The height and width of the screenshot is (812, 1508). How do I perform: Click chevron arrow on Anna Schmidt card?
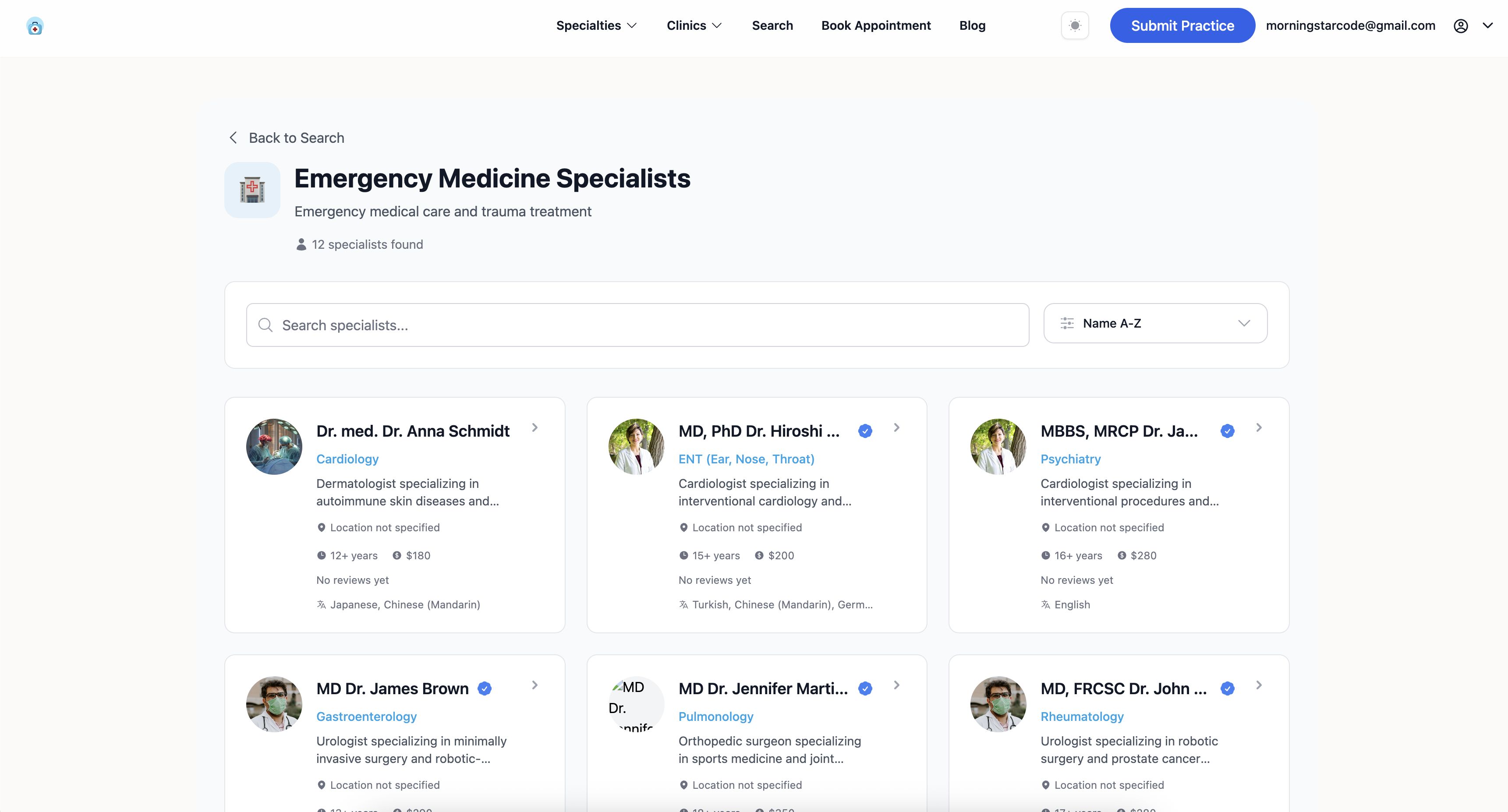coord(535,427)
